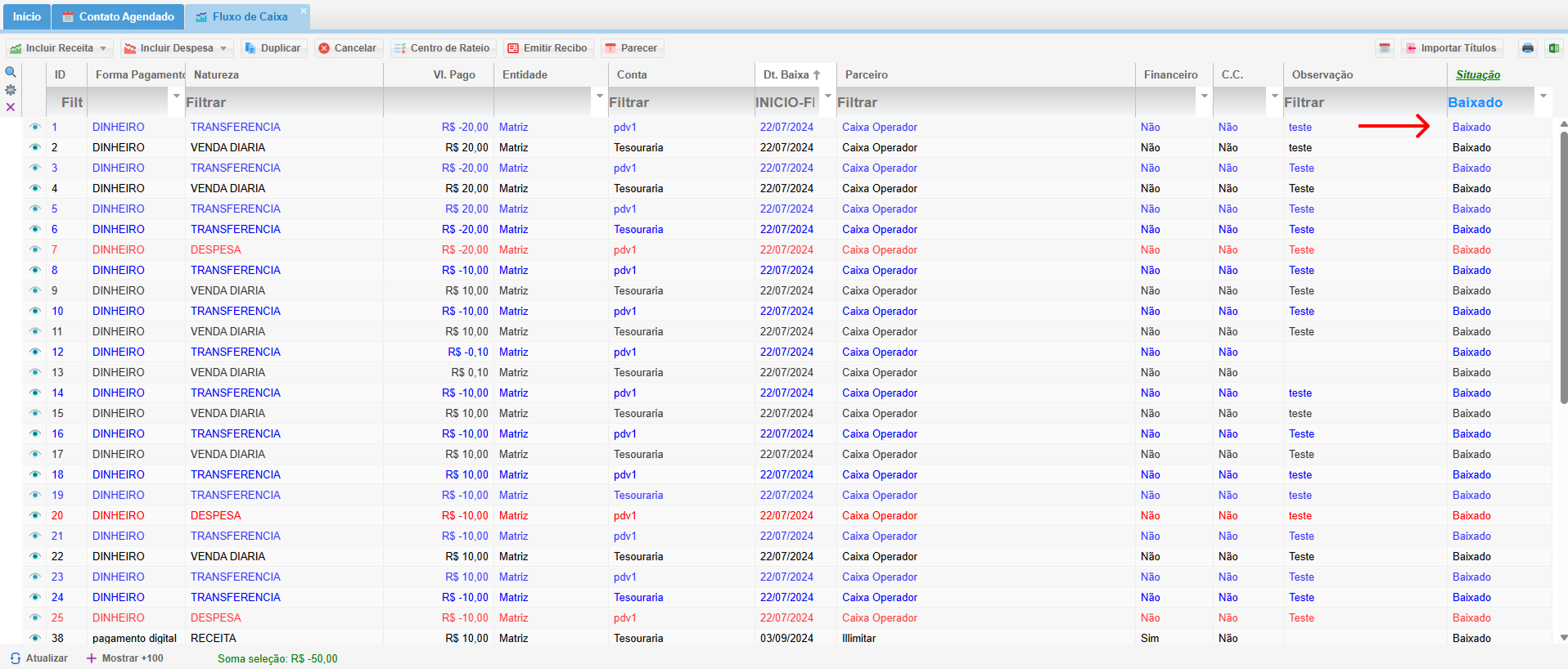This screenshot has width=1568, height=669.
Task: Click the Mostrar +100 button
Action: (x=124, y=658)
